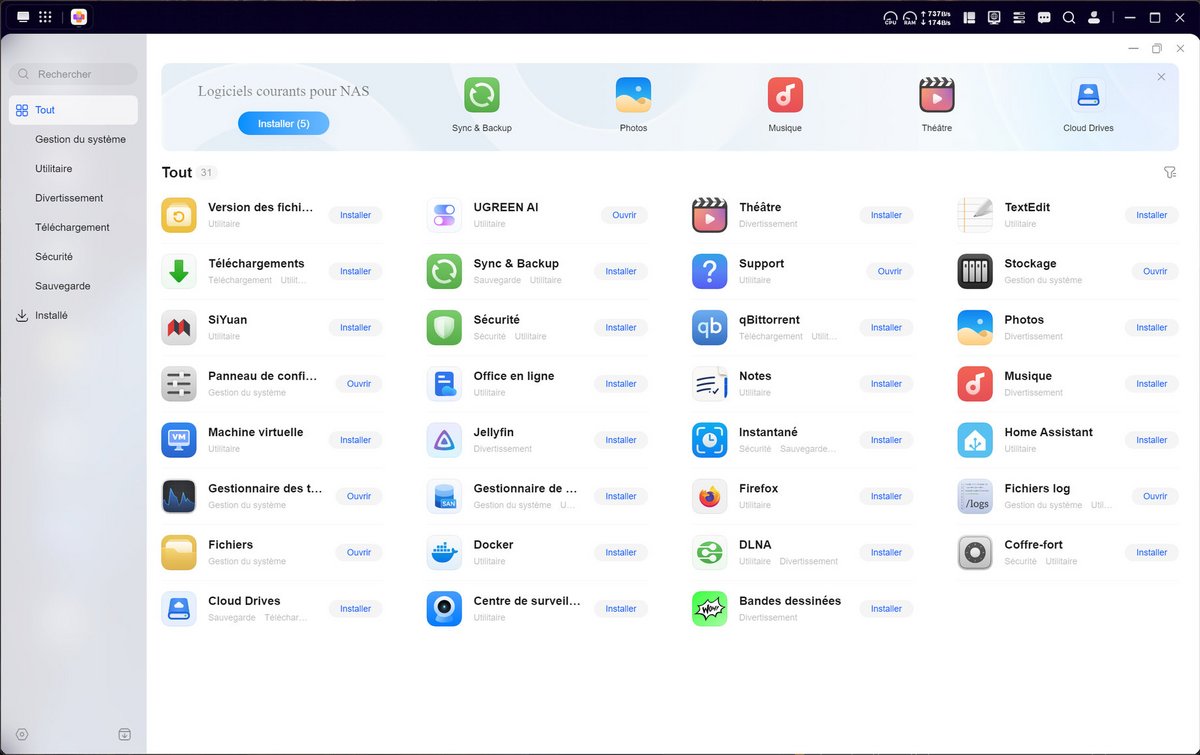Click the SiYuan app icon

click(x=179, y=327)
